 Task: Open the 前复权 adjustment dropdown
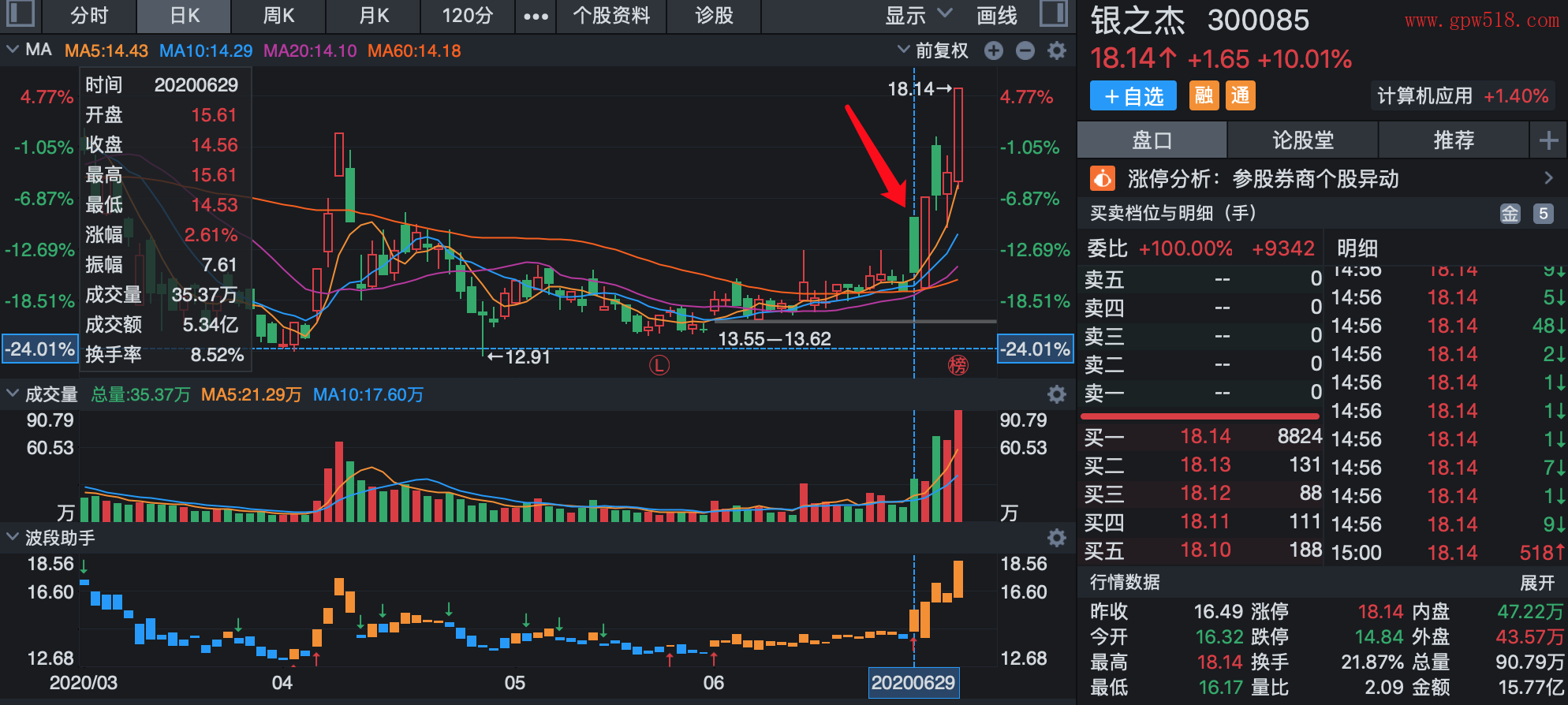934,51
